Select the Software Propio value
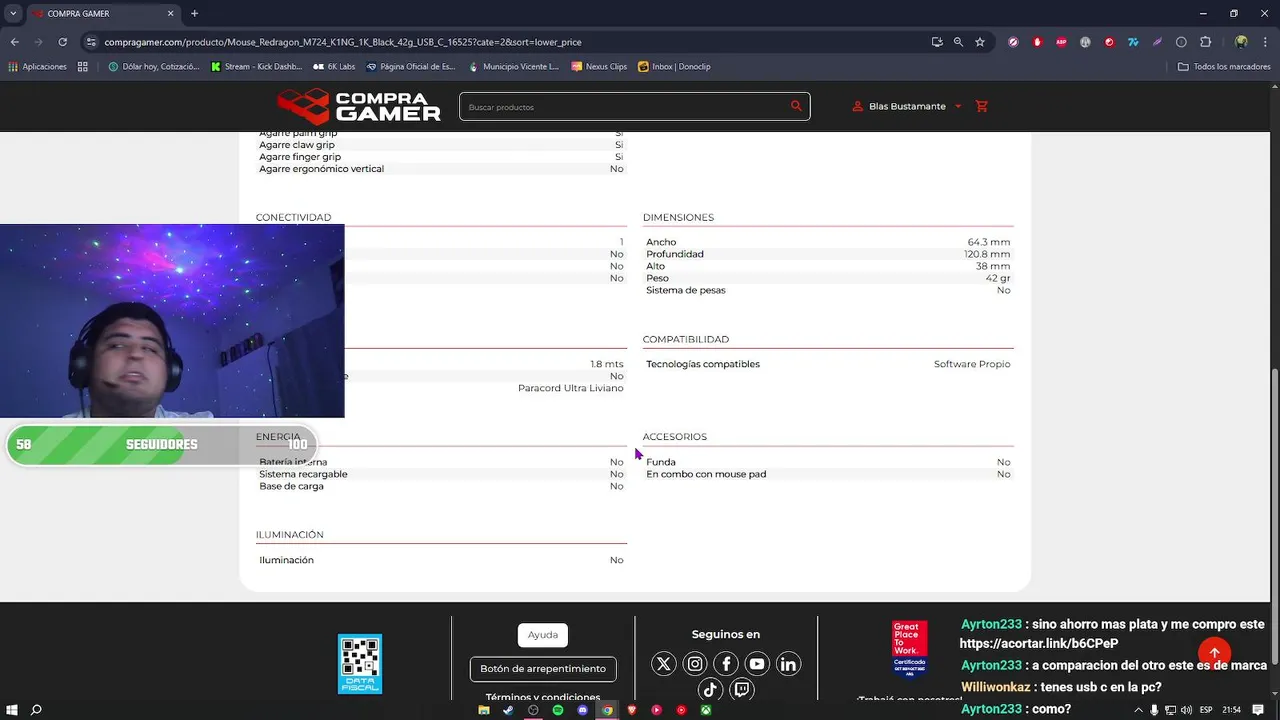This screenshot has width=1280, height=720. coord(972,364)
